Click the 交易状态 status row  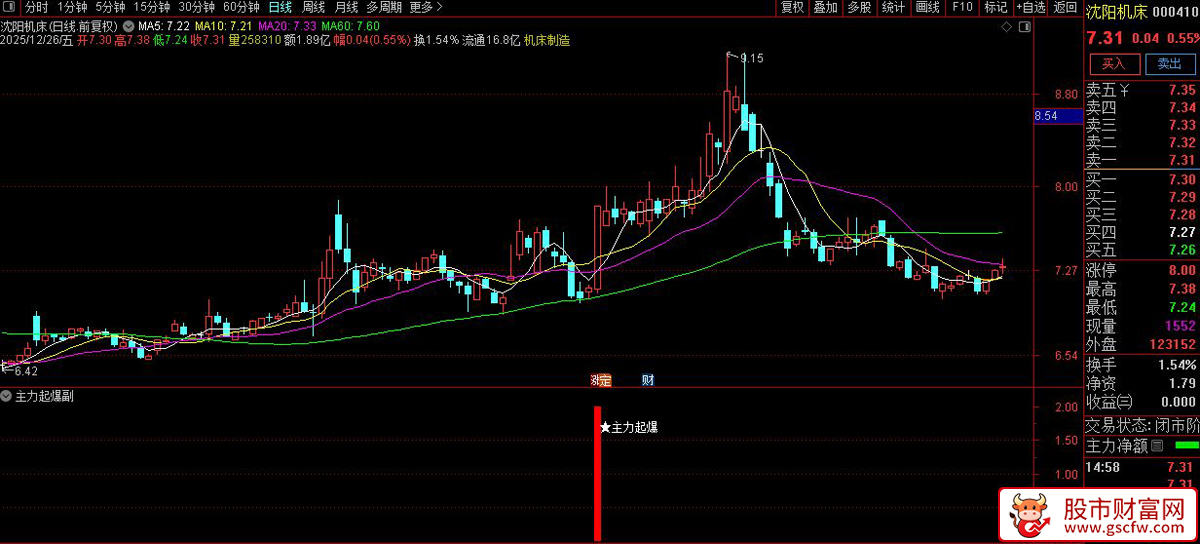(x=1142, y=425)
